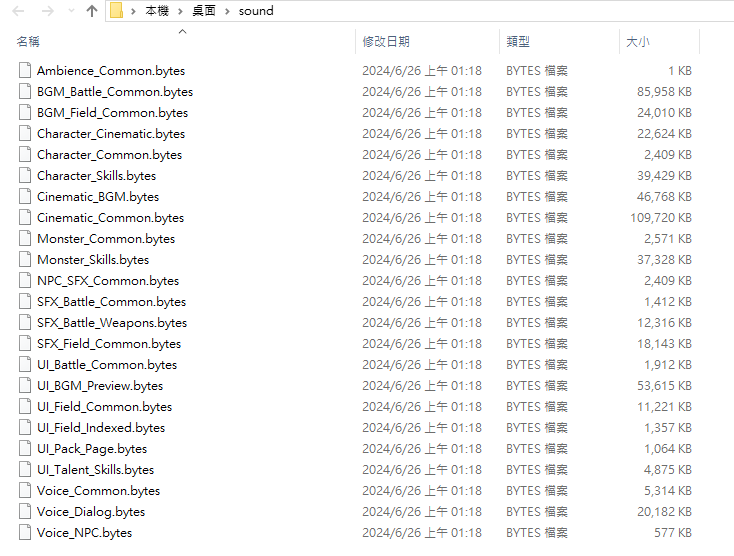The width and height of the screenshot is (734, 556).
Task: Select the Cinematic_Common.bytes file icon
Action: [x=25, y=217]
